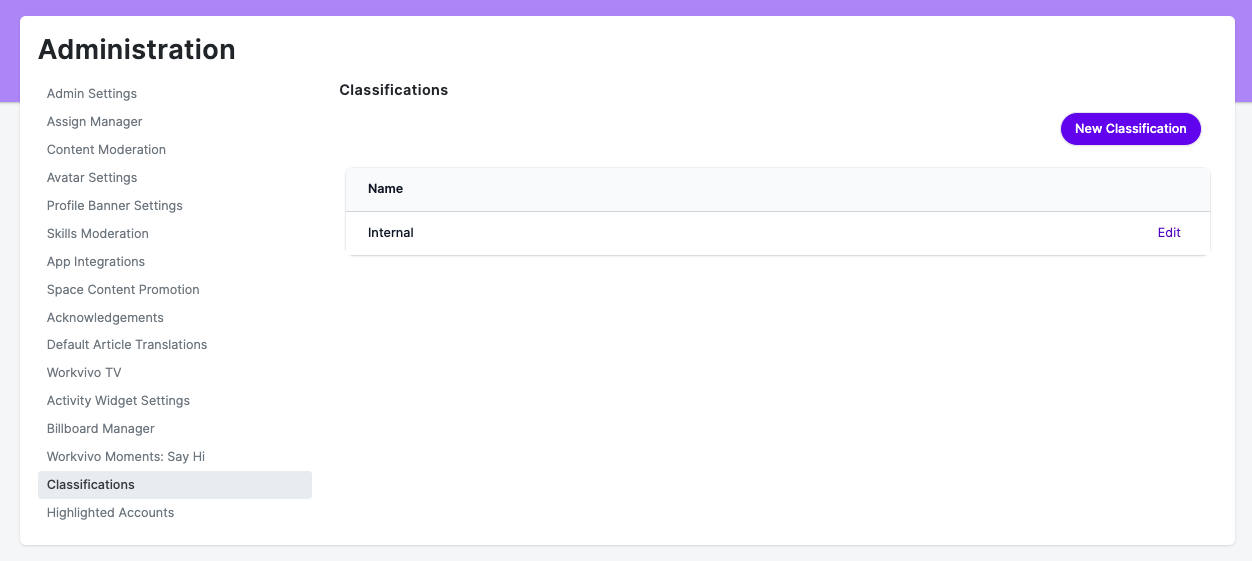Viewport: 1252px width, 561px height.
Task: Go to Assign Manager page
Action: [95, 122]
